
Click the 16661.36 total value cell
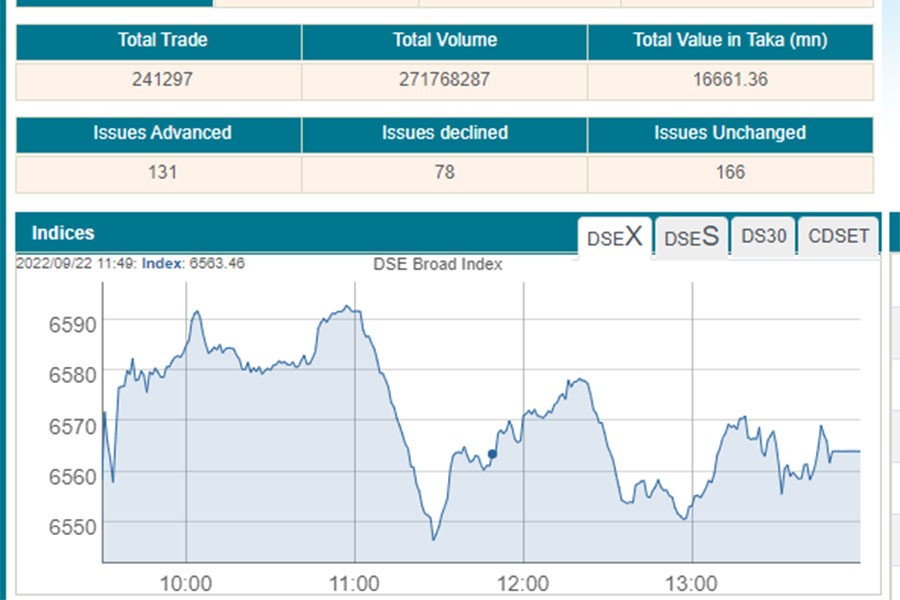coord(730,80)
